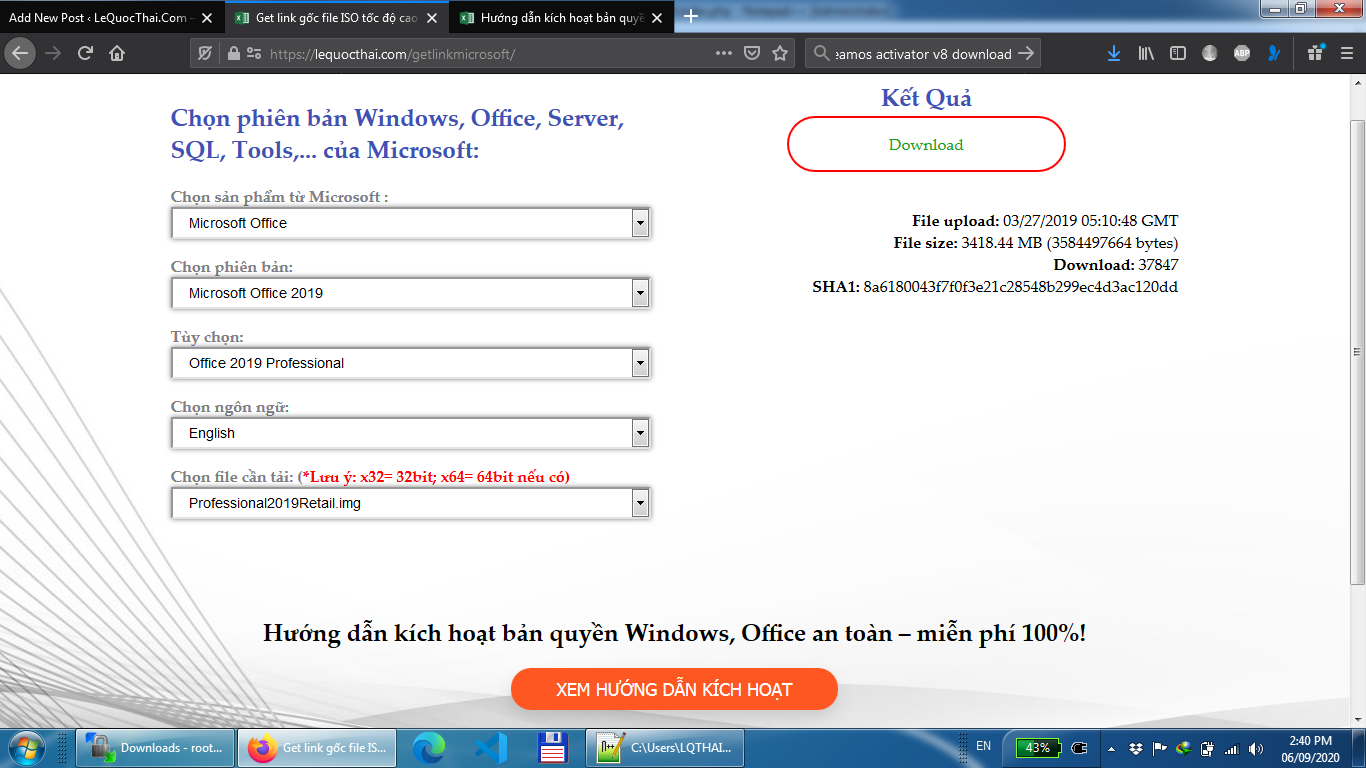Expand Microsoft Office 2019 version dropdown
Image resolution: width=1366 pixels, height=768 pixels.
[411, 293]
